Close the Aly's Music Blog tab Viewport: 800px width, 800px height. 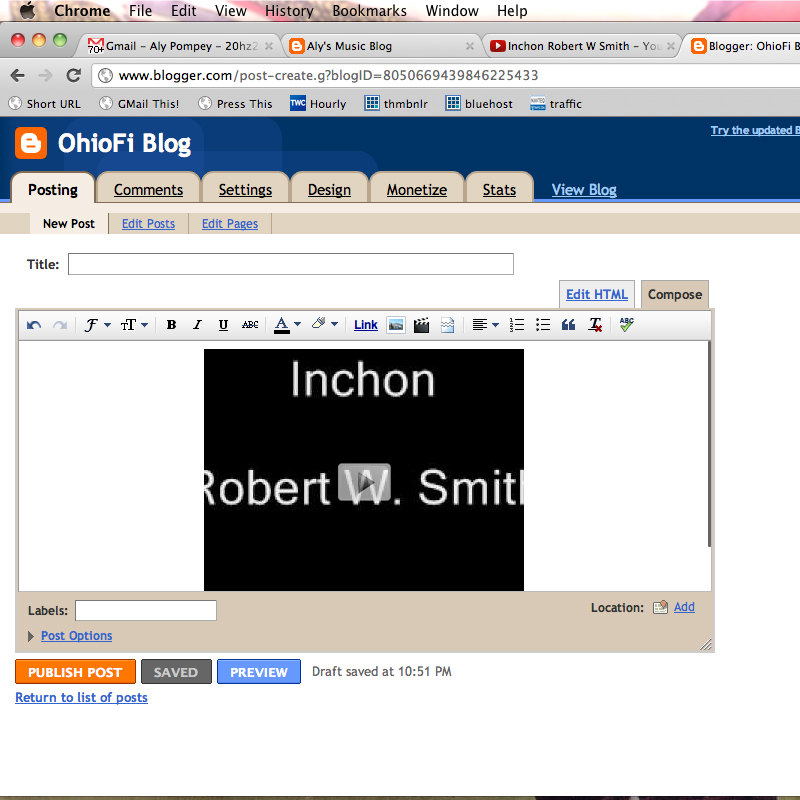tap(470, 46)
